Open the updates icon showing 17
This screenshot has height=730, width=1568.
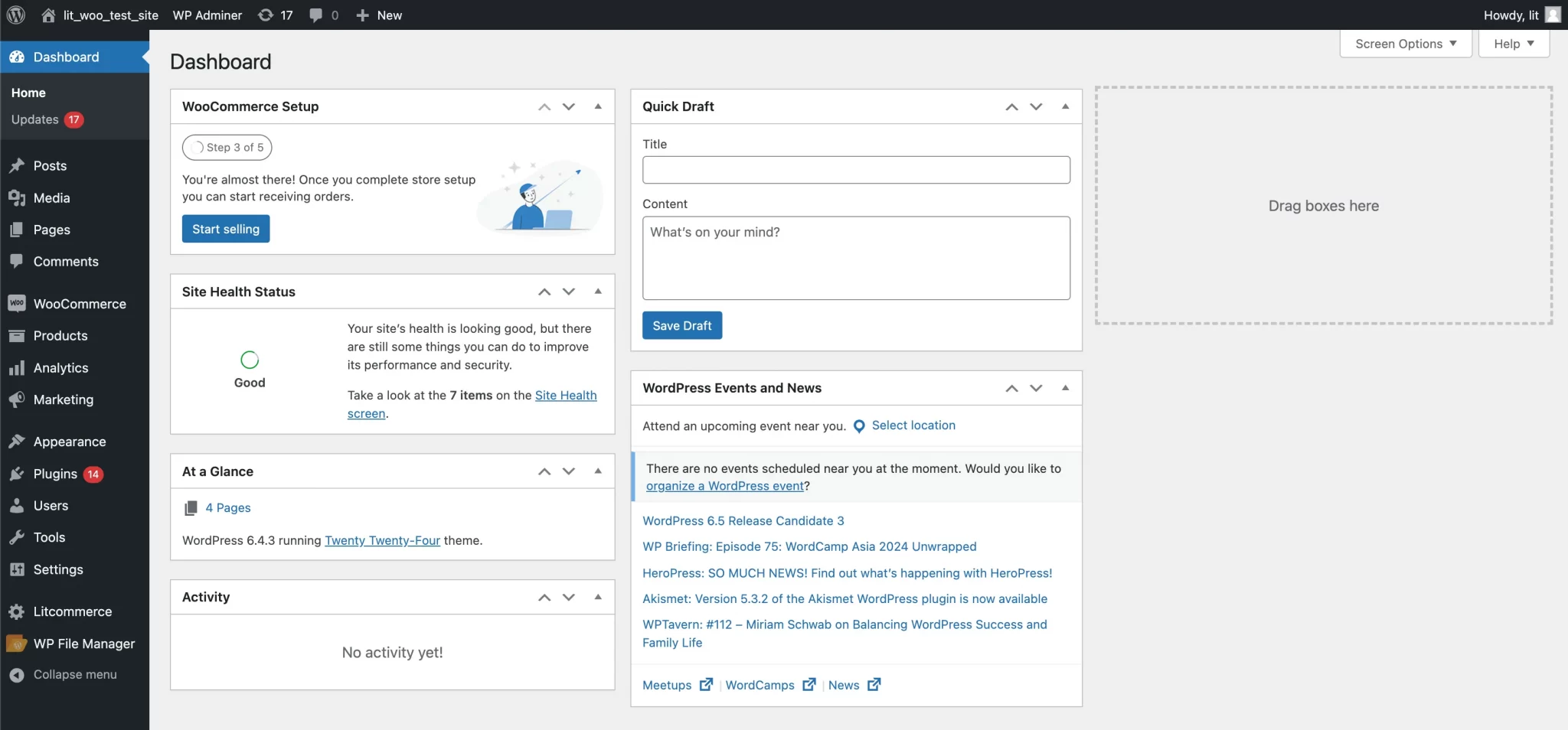click(x=275, y=15)
